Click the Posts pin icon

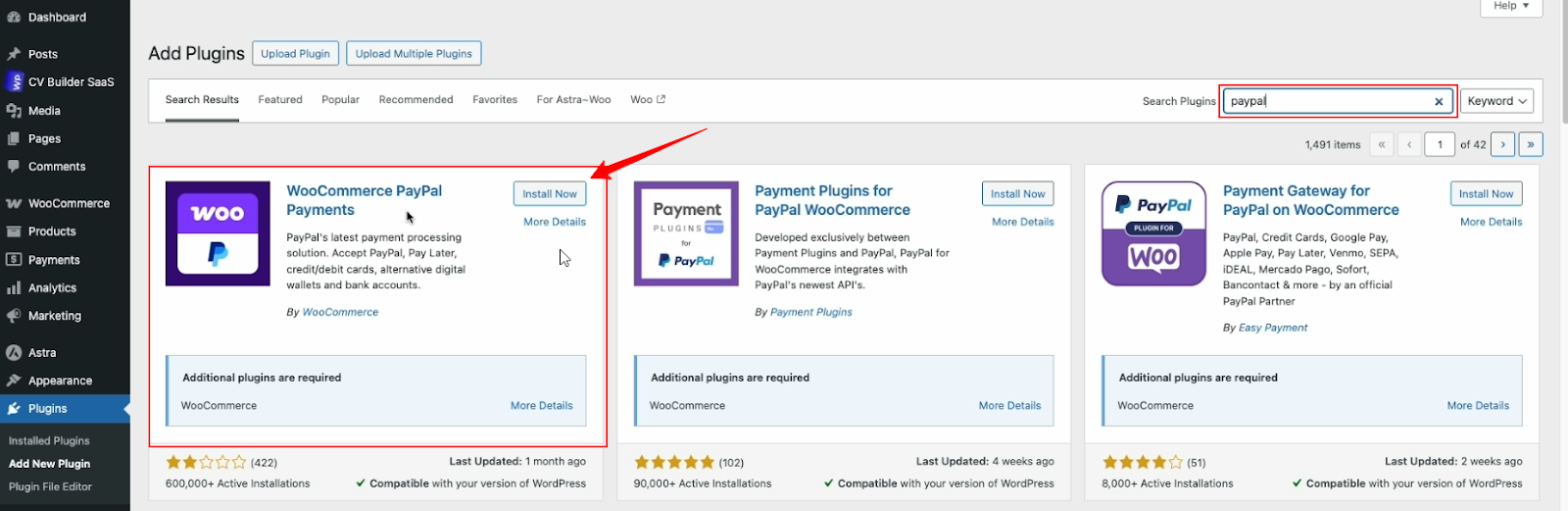pyautogui.click(x=14, y=54)
